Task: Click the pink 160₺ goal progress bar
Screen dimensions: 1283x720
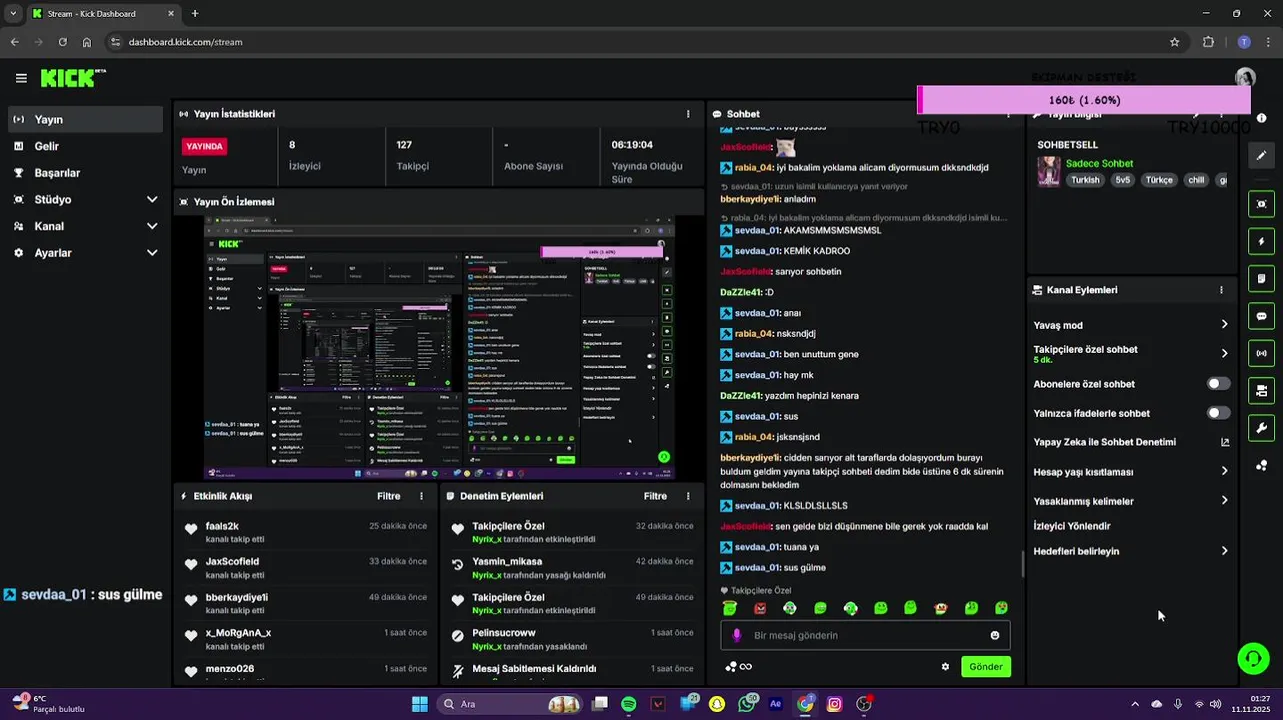Action: 1084,100
